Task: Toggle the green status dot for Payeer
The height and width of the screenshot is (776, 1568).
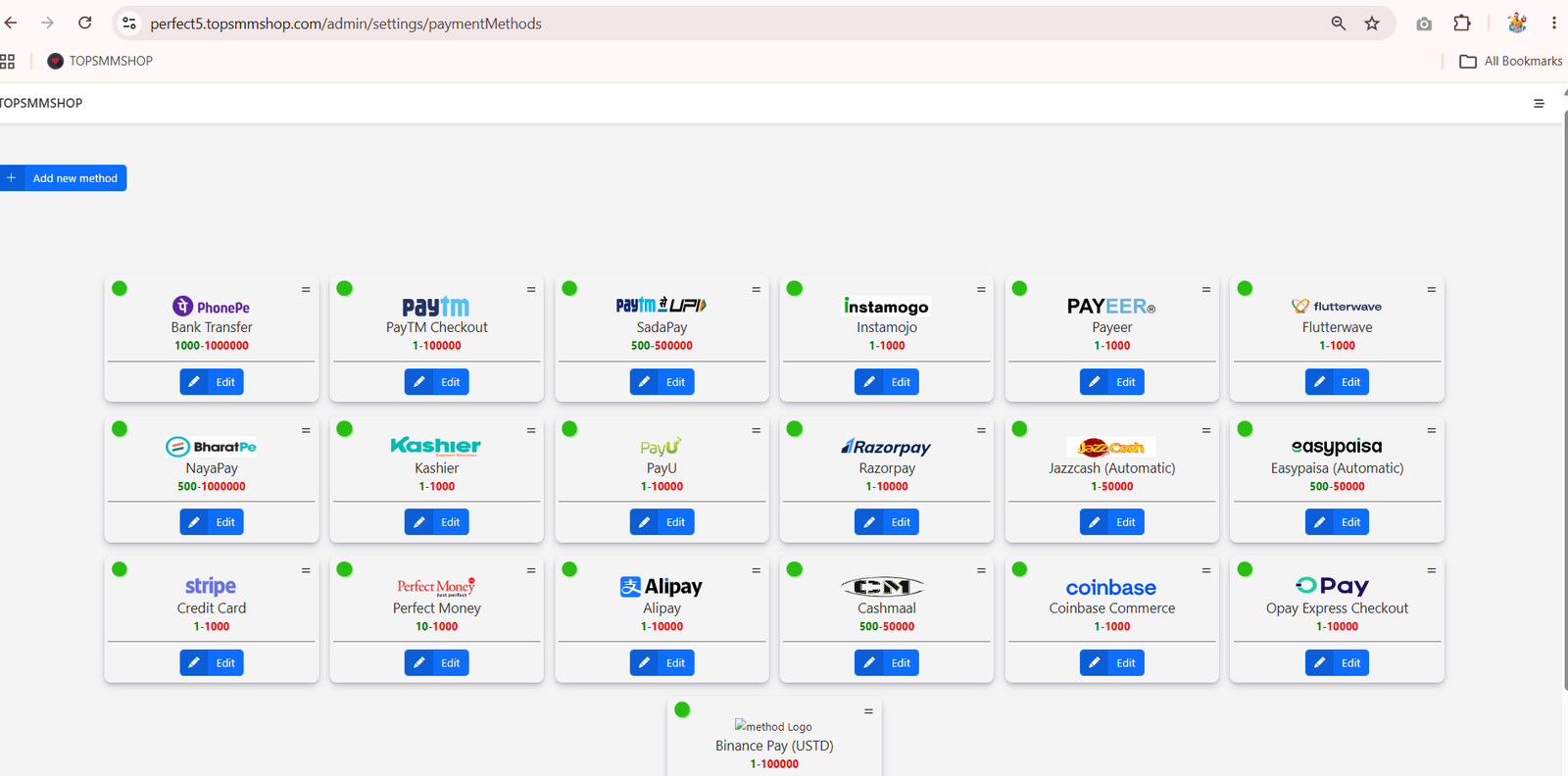Action: pos(1019,288)
